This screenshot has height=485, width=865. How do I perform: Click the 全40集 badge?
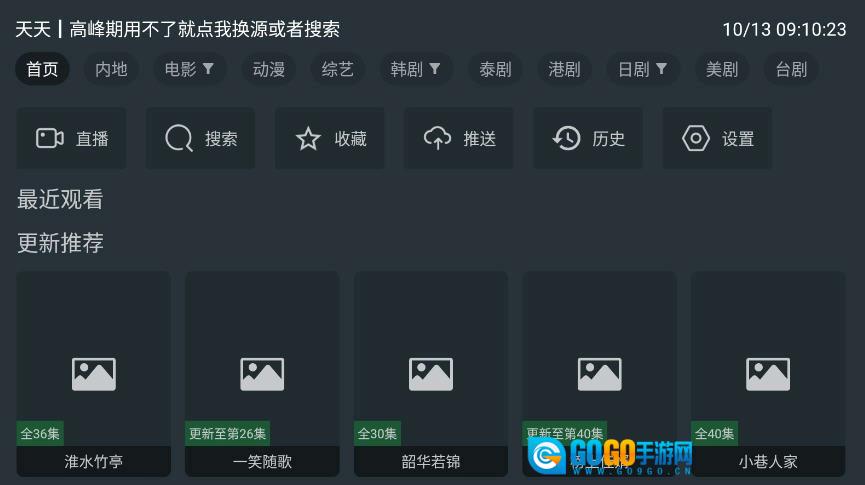point(714,434)
